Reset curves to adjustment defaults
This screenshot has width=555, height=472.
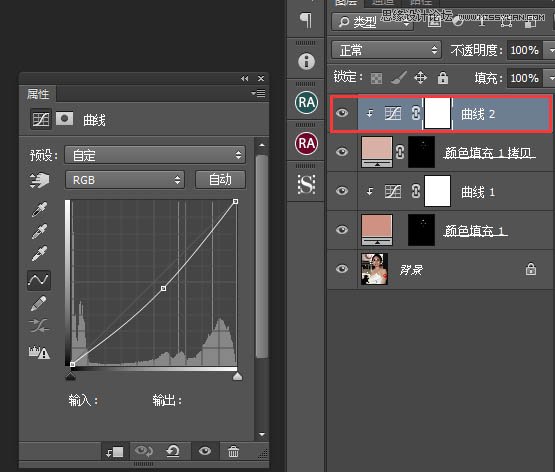click(173, 451)
